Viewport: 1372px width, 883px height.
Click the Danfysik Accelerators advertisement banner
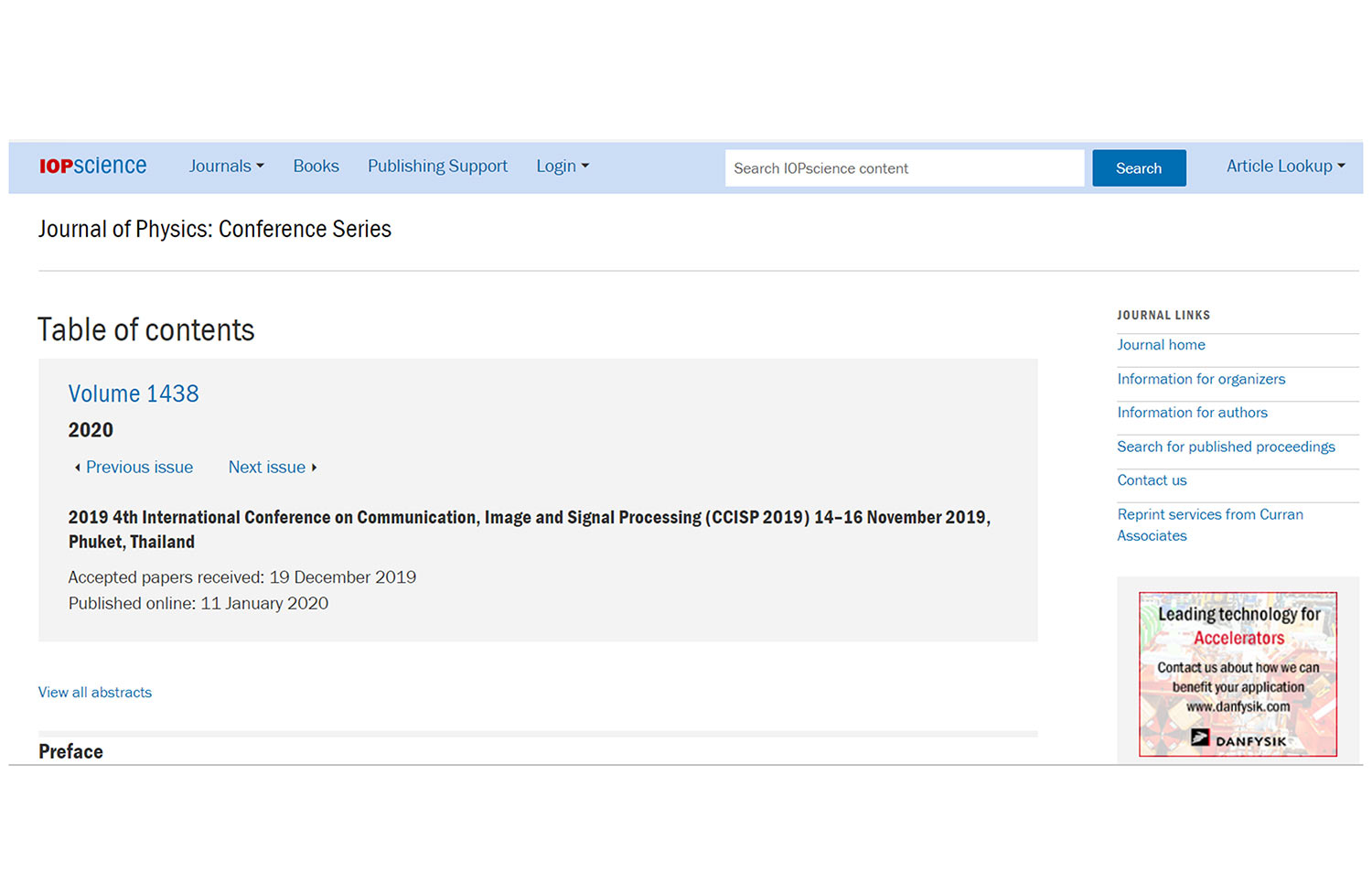pyautogui.click(x=1238, y=674)
